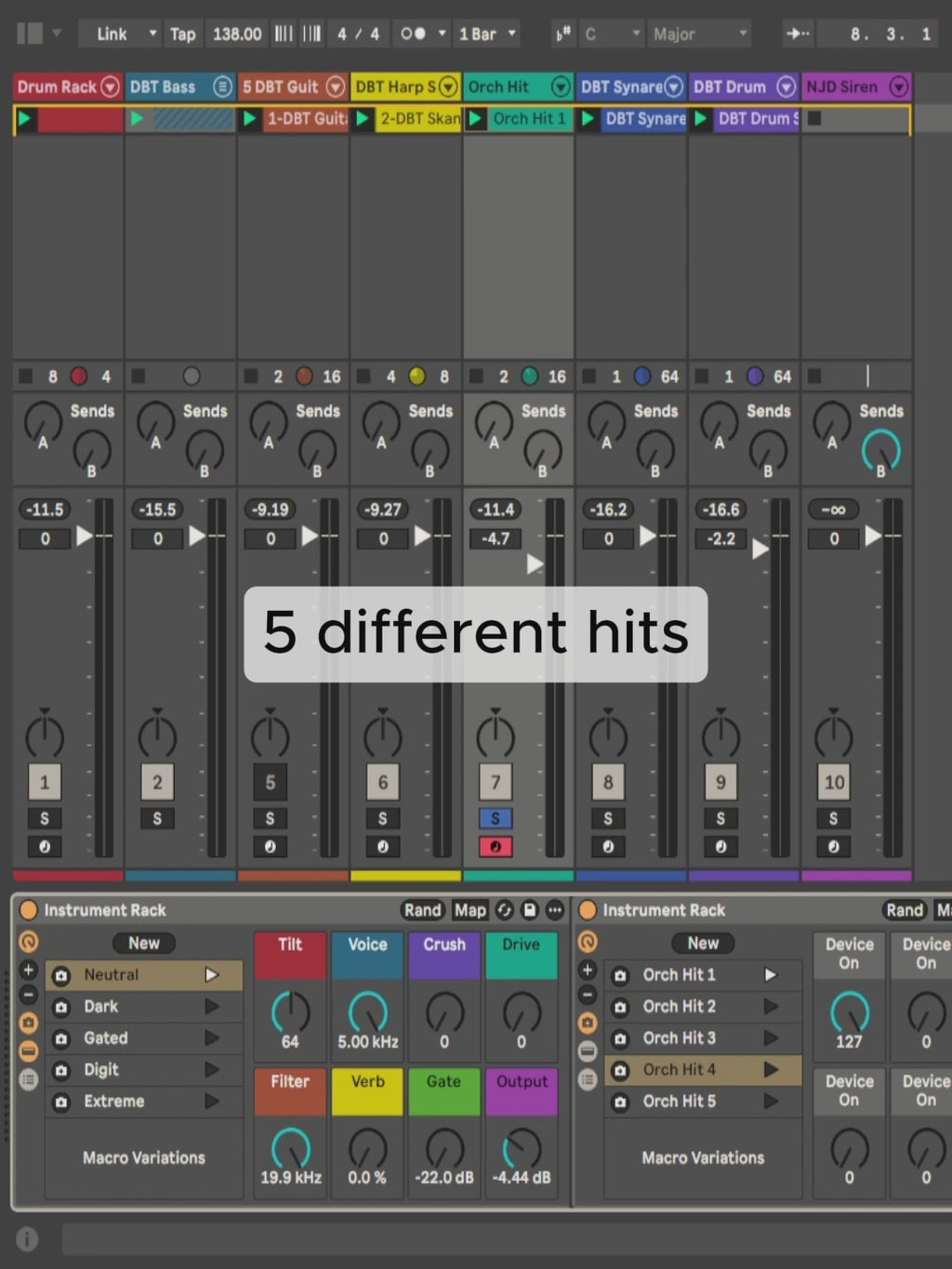Randomize macros with first rack's Rand button
Viewport: 952px width, 1269px height.
coord(422,910)
